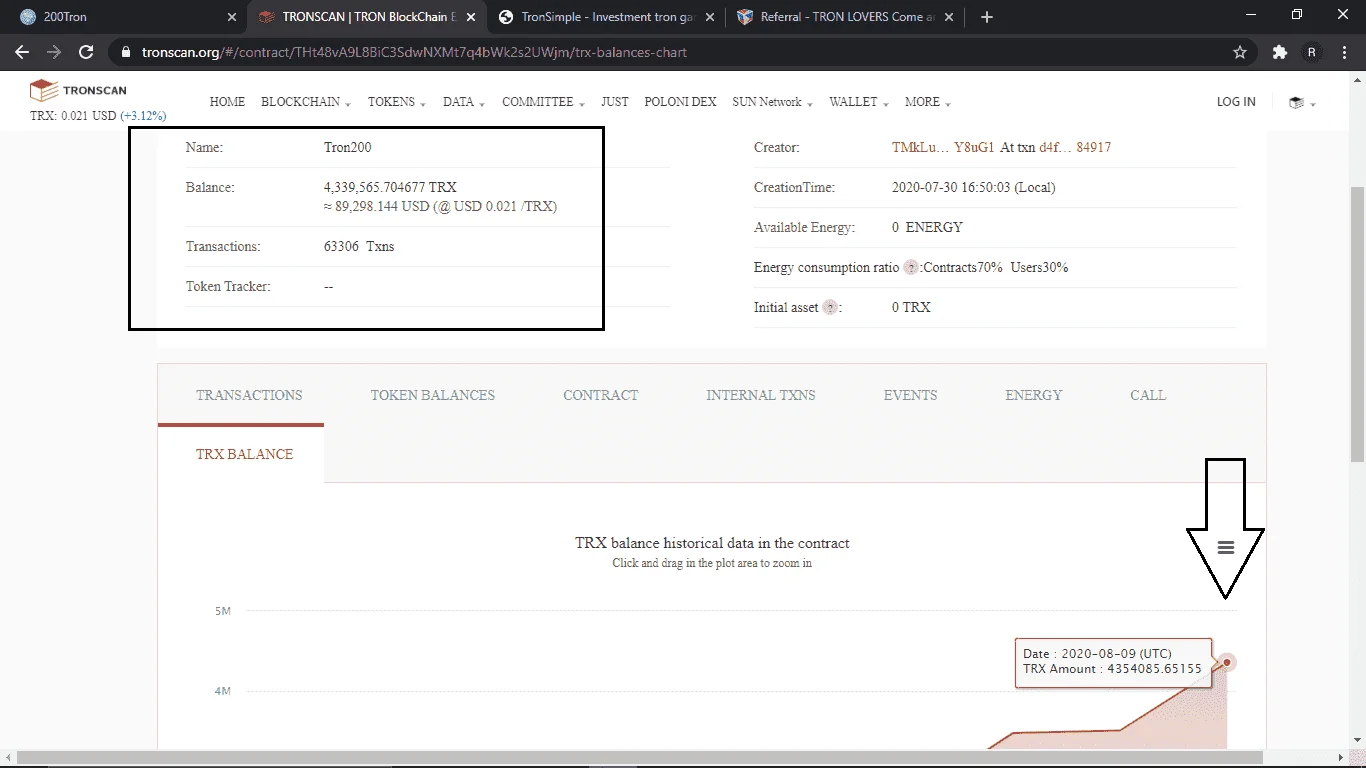Expand the DATA menu

(x=464, y=102)
